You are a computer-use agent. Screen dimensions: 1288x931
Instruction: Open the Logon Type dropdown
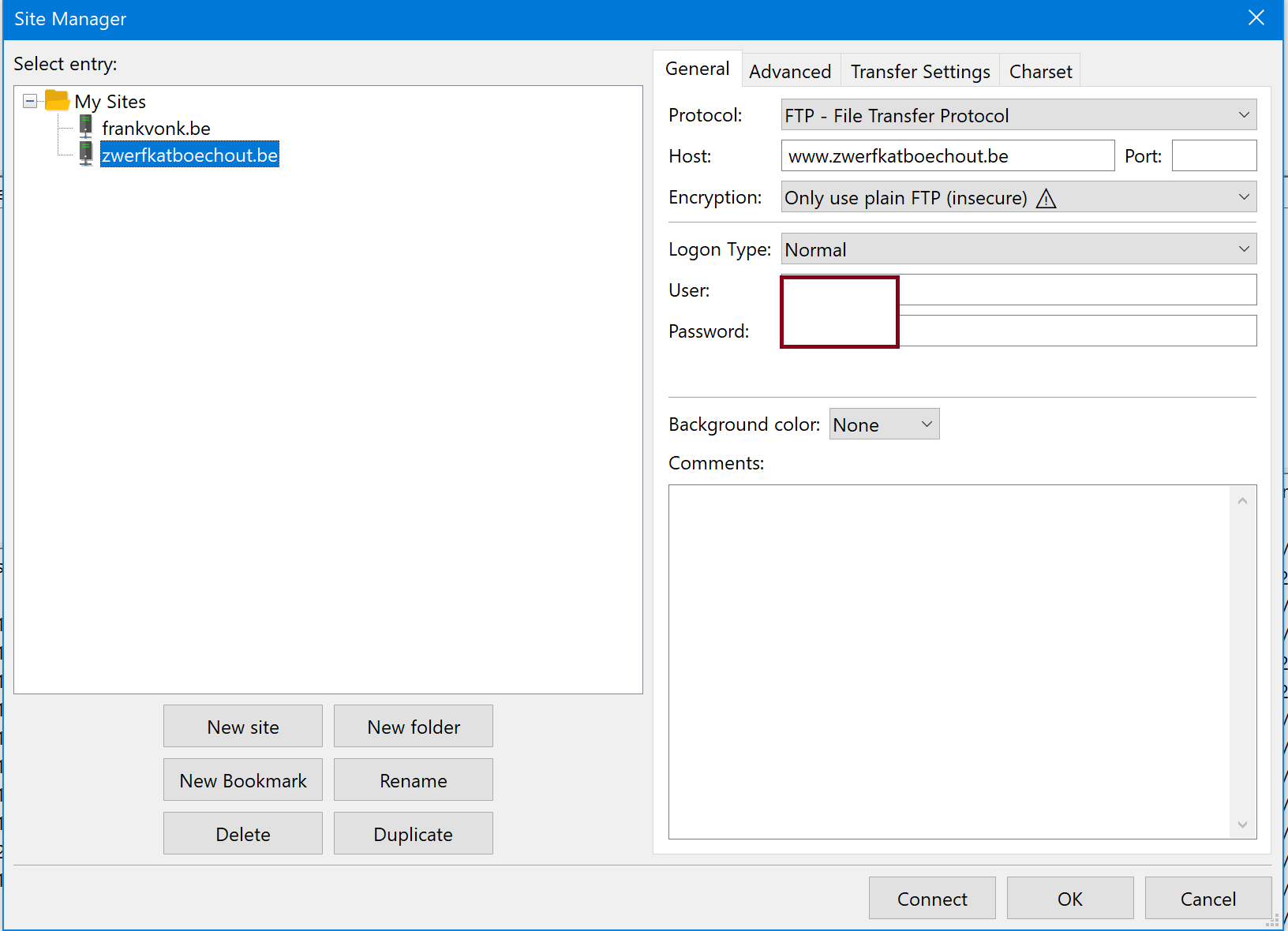click(x=1019, y=249)
